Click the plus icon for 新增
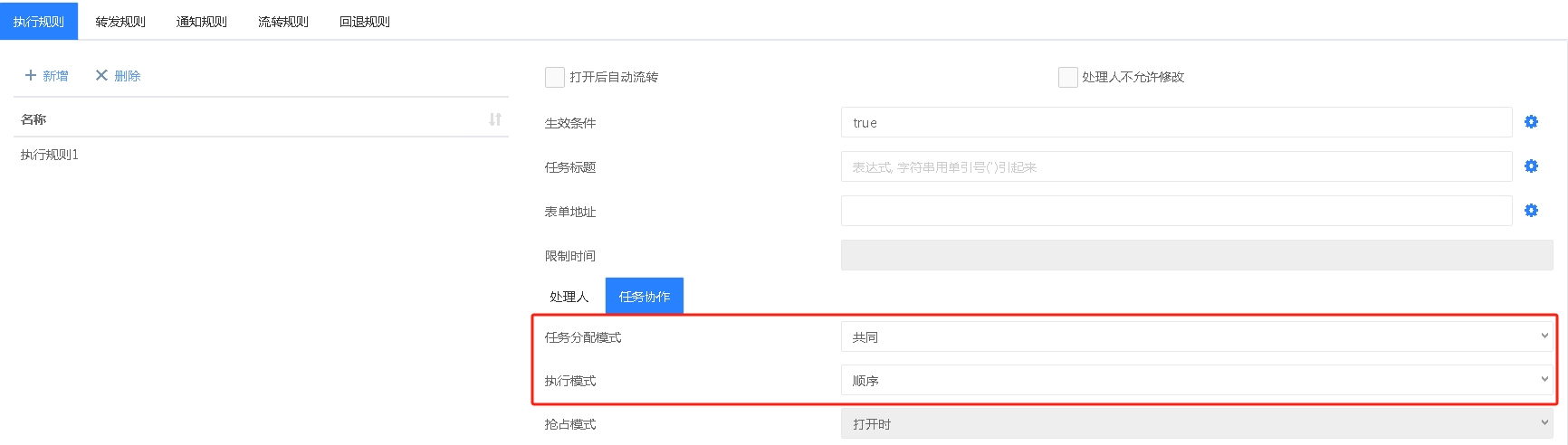This screenshot has width=1568, height=445. point(31,76)
